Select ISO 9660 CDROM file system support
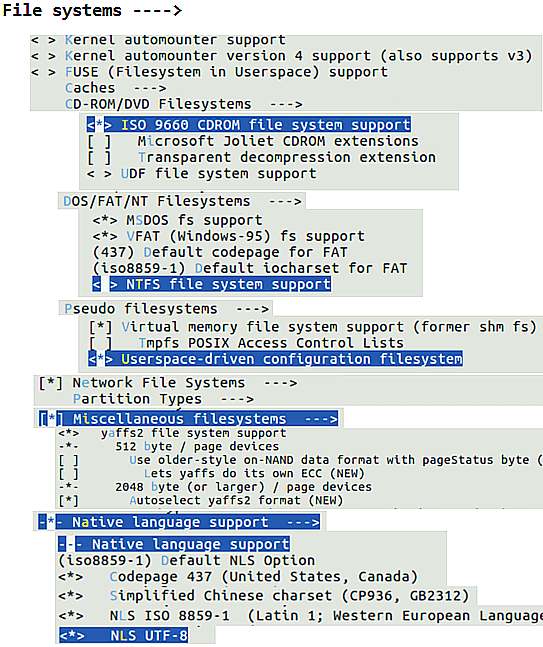543x647 pixels. (x=249, y=125)
